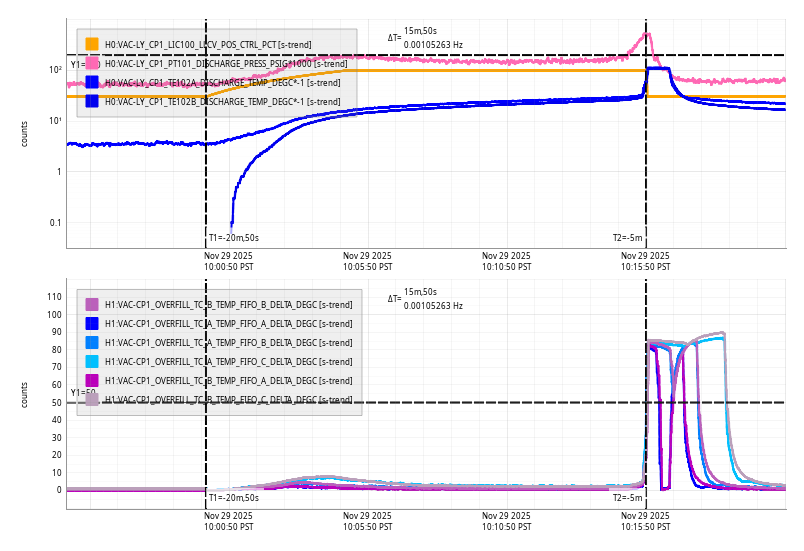The image size is (804, 551).
Task: Click the T2=-5m cursor label in upper plot
Action: (627, 238)
